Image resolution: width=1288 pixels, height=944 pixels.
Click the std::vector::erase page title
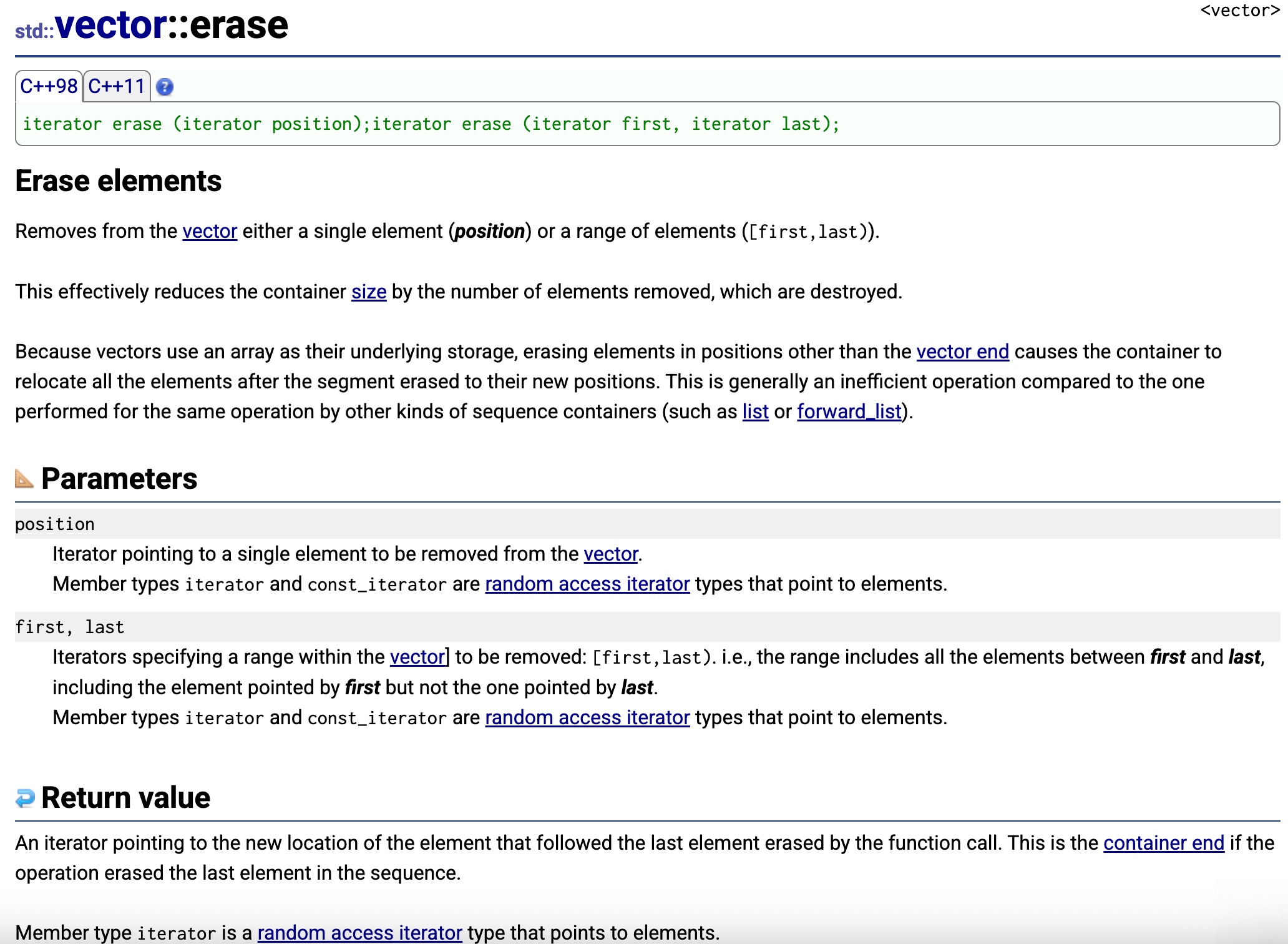click(x=152, y=26)
